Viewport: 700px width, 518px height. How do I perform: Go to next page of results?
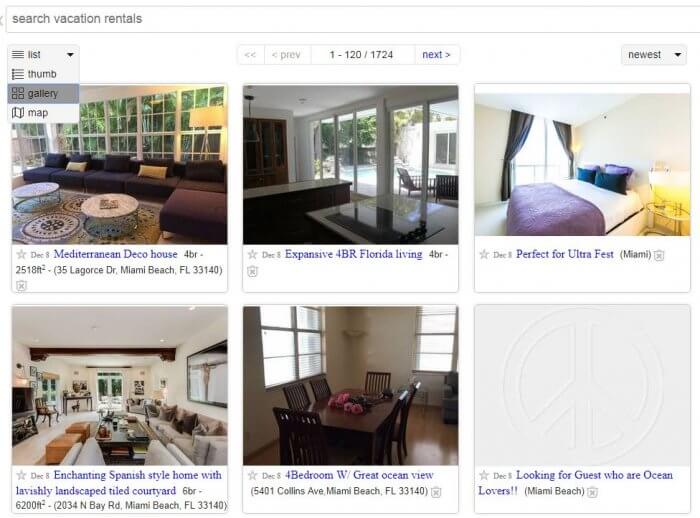pyautogui.click(x=437, y=54)
